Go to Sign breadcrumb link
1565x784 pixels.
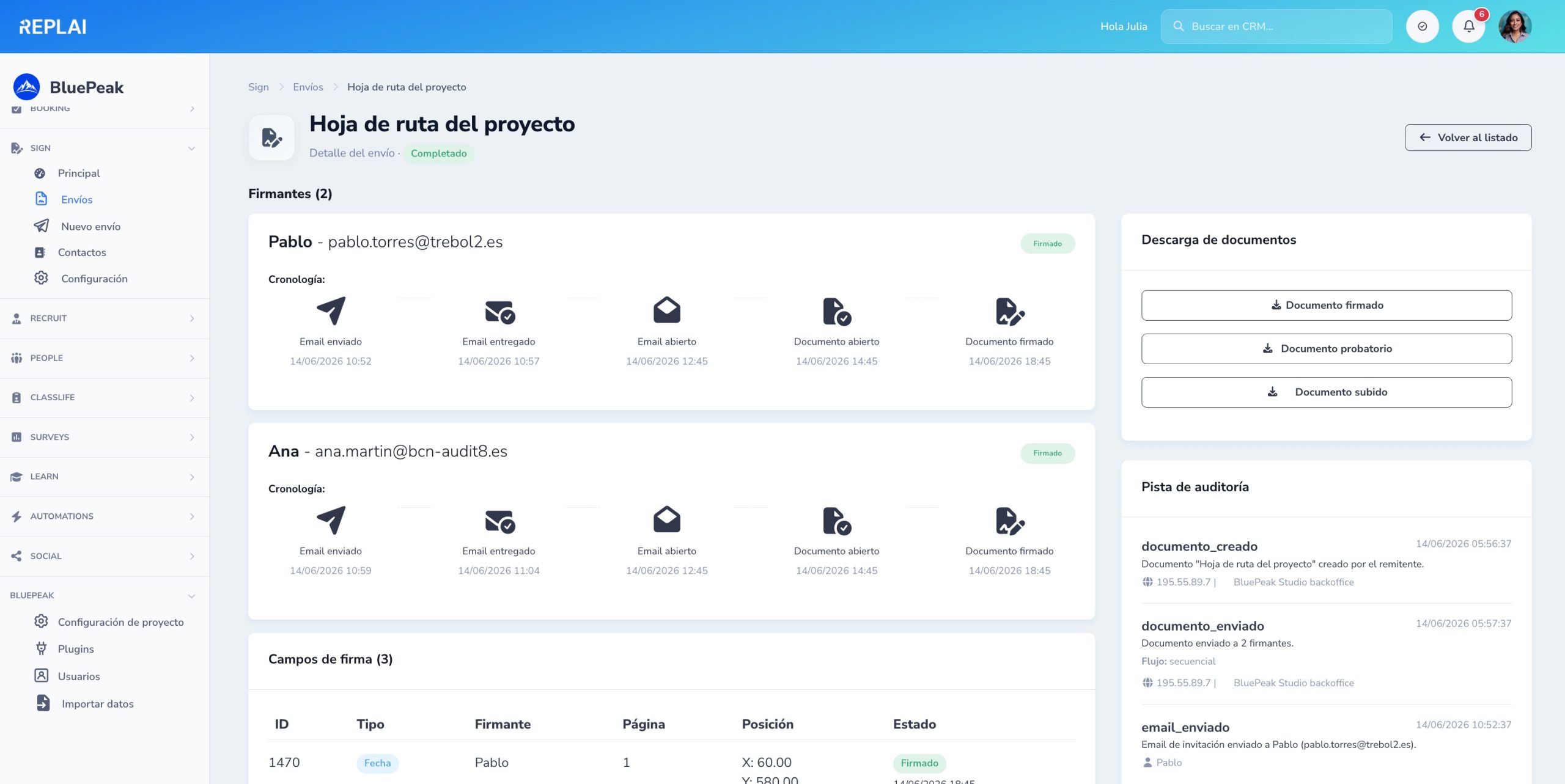259,87
